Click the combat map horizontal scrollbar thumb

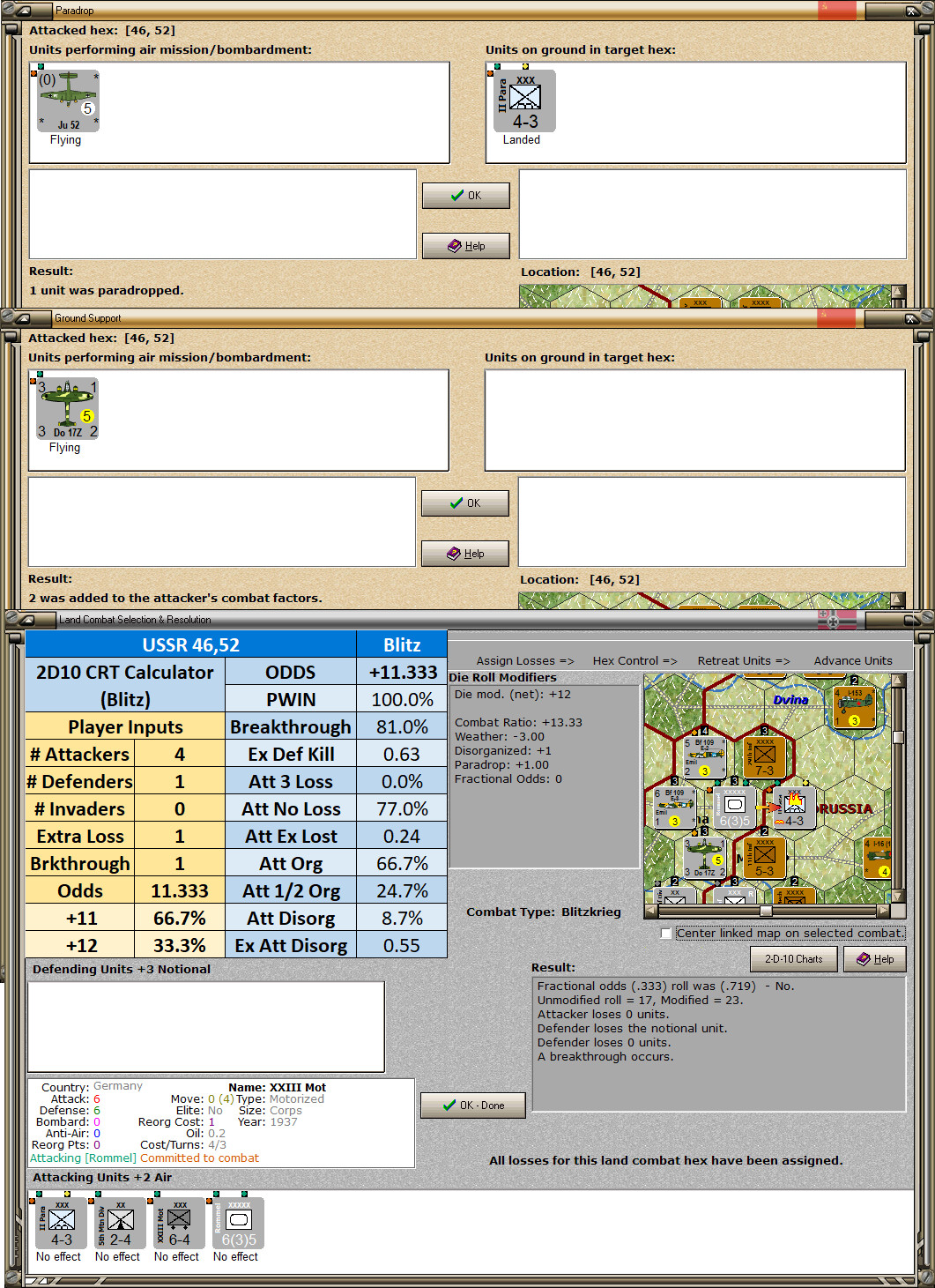click(766, 911)
